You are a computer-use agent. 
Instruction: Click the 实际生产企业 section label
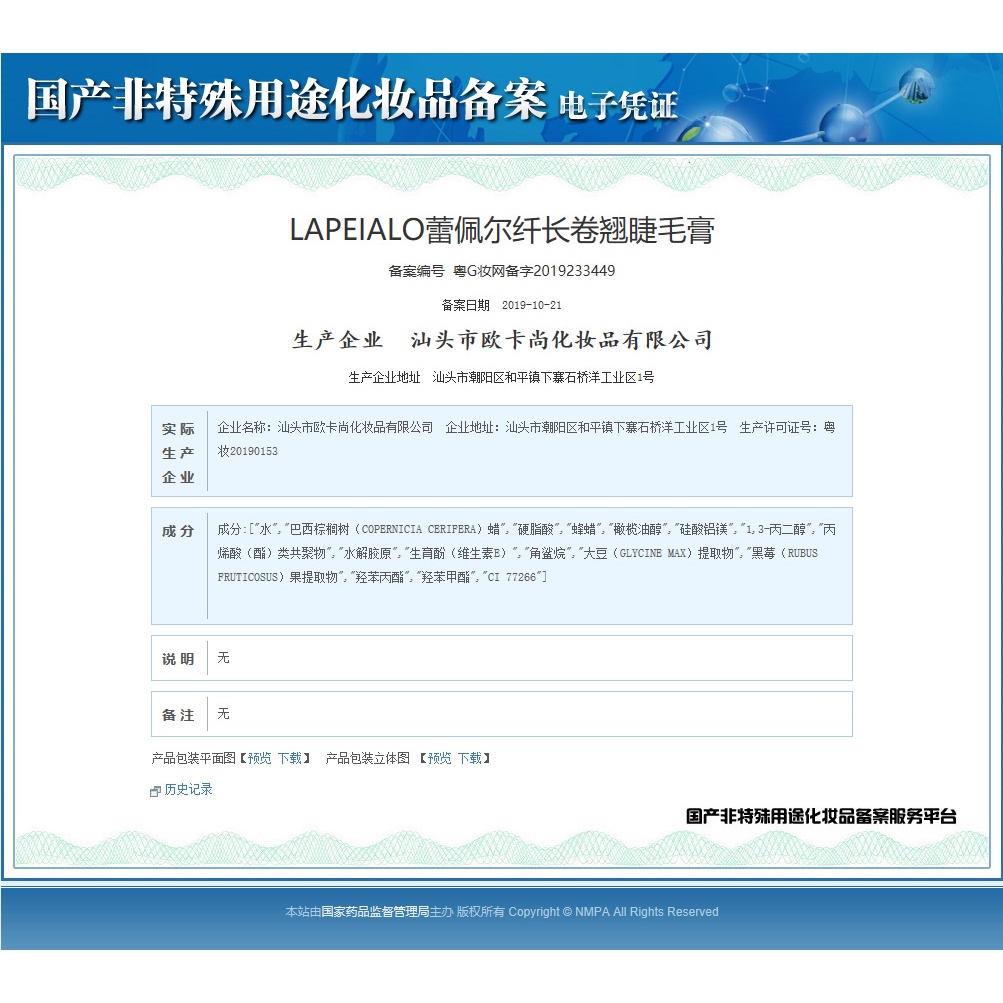pos(179,453)
